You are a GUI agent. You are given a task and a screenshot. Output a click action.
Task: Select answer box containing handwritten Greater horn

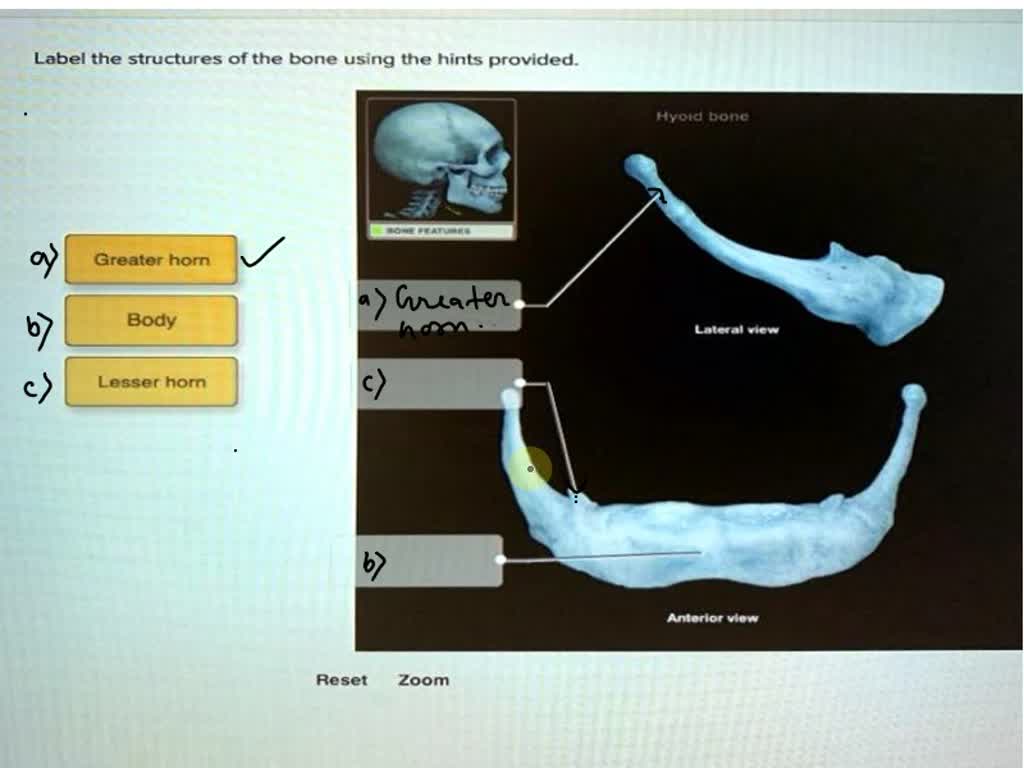[439, 306]
